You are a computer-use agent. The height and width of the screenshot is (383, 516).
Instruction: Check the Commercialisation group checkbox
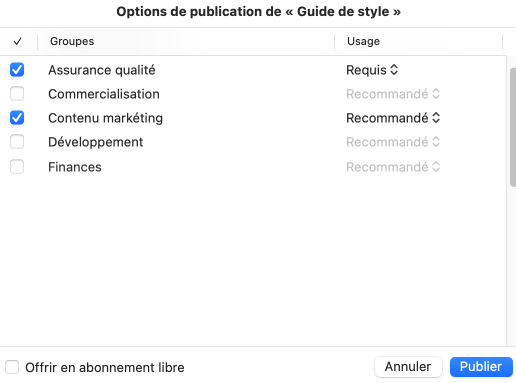coord(17,94)
